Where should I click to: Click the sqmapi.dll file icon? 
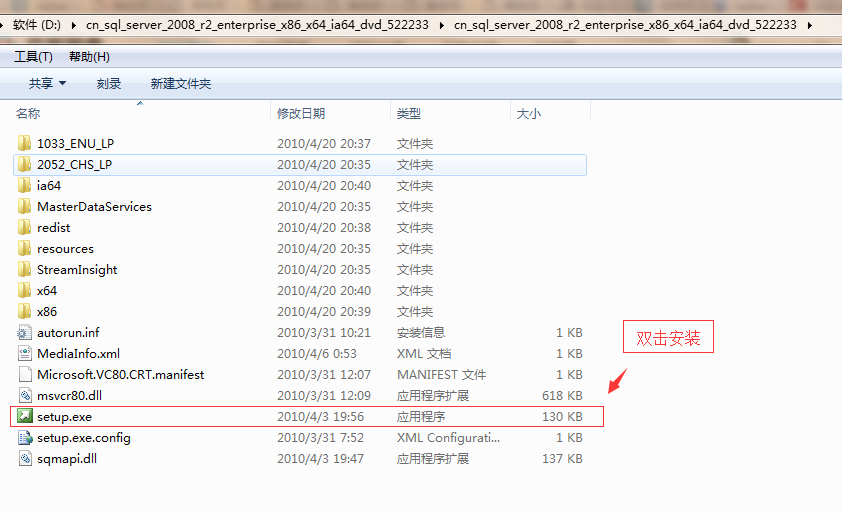coord(24,458)
